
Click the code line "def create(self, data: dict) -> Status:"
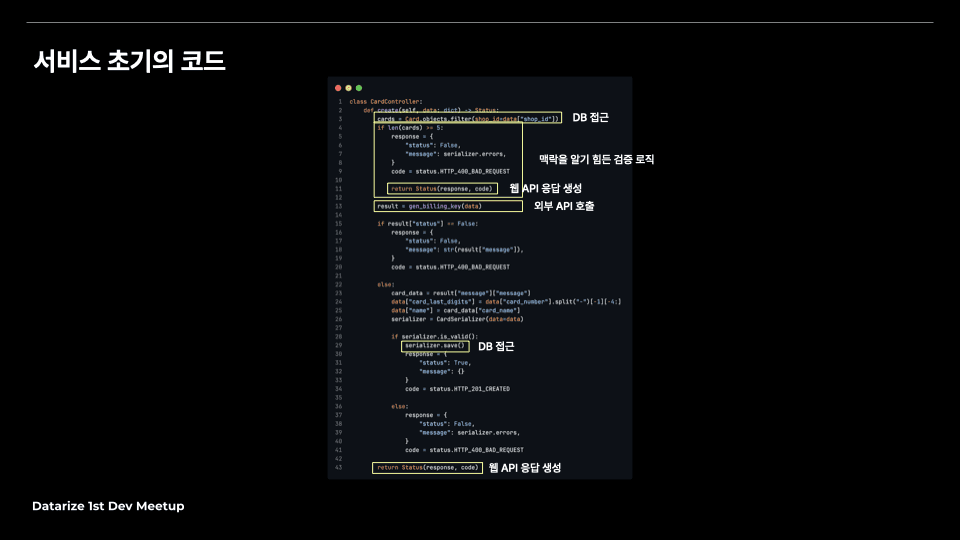(431, 110)
